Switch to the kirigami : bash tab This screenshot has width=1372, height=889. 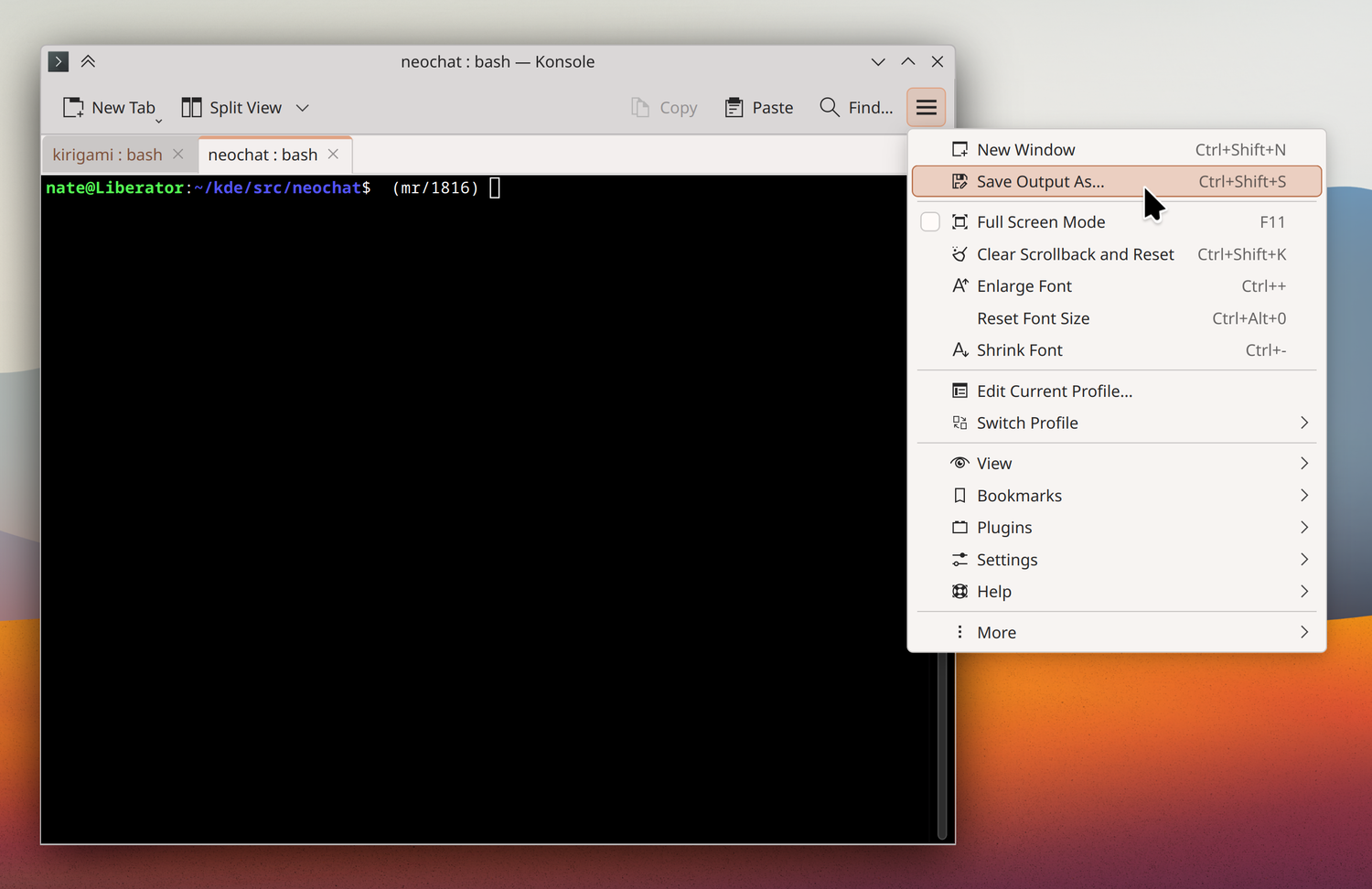click(x=107, y=155)
